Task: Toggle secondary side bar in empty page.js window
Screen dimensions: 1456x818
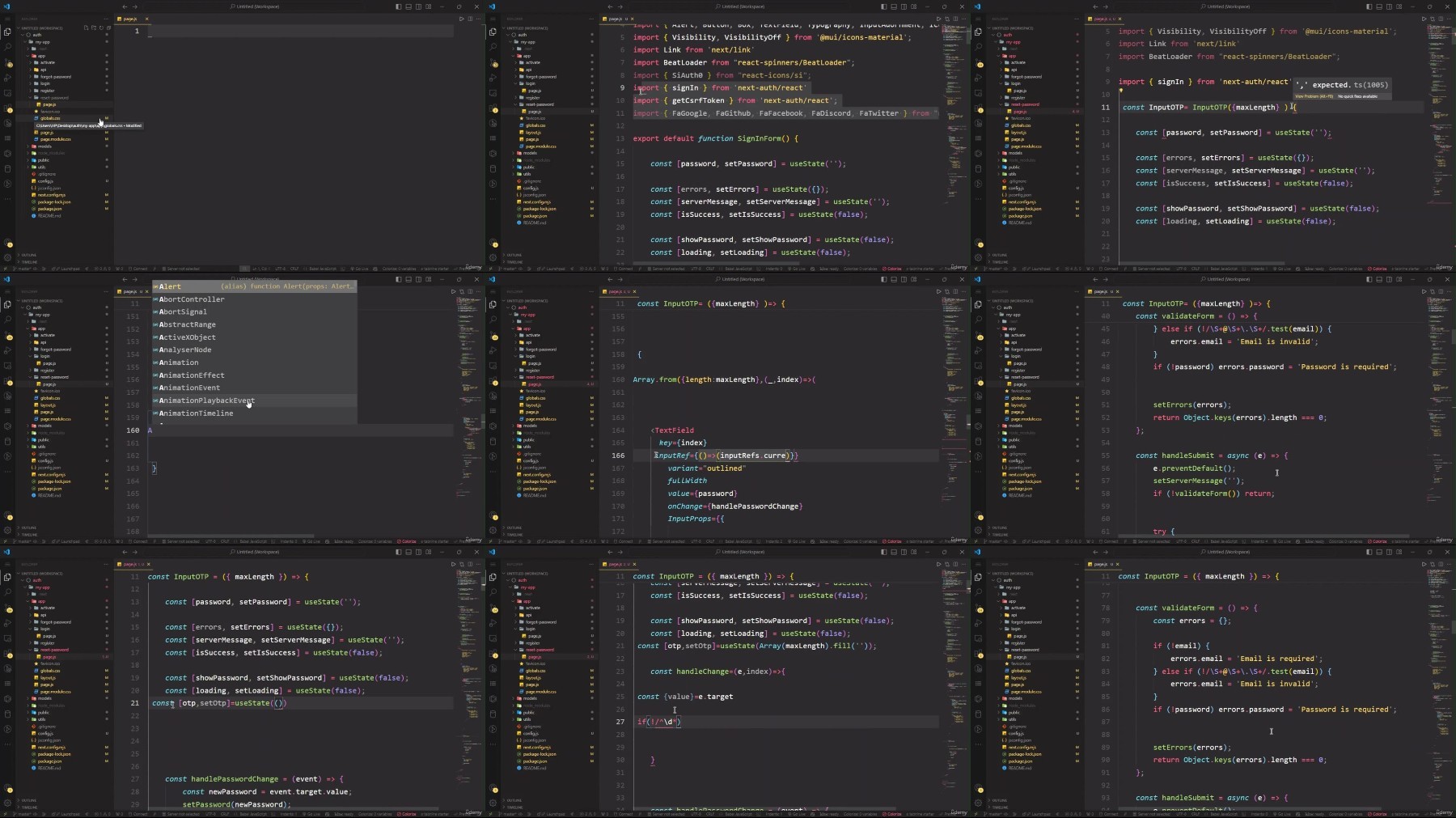Action: [x=418, y=6]
